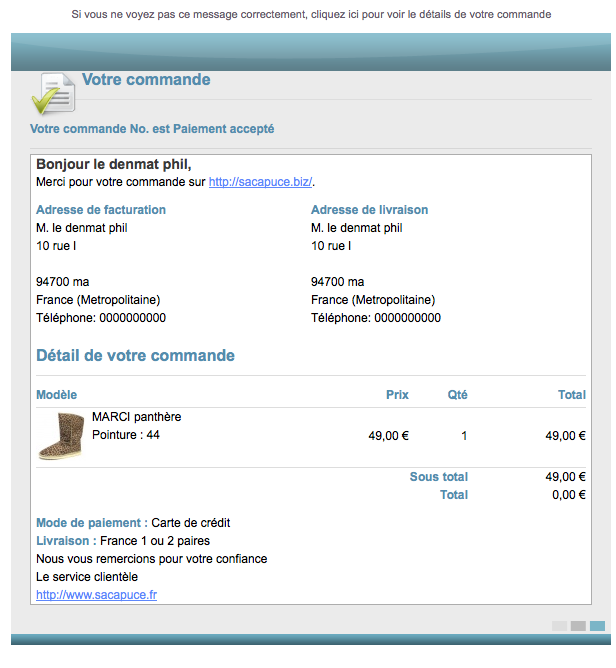Click '94700 ma' in delivery address
The height and width of the screenshot is (668, 616).
(337, 282)
